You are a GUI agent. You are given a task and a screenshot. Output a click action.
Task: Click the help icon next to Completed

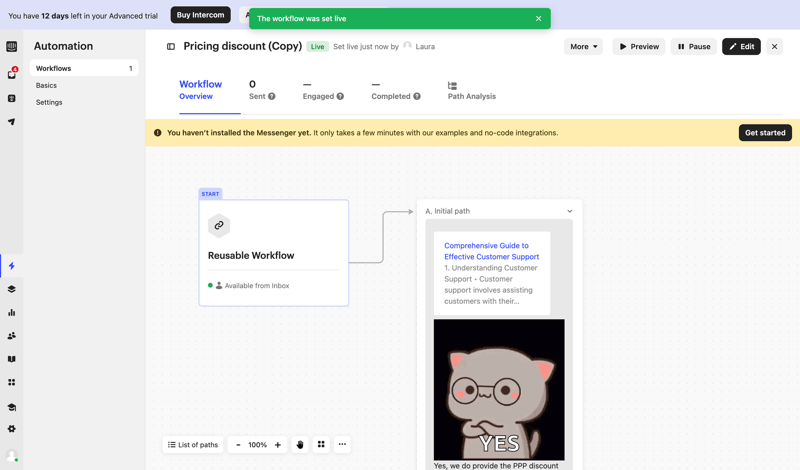tap(417, 96)
